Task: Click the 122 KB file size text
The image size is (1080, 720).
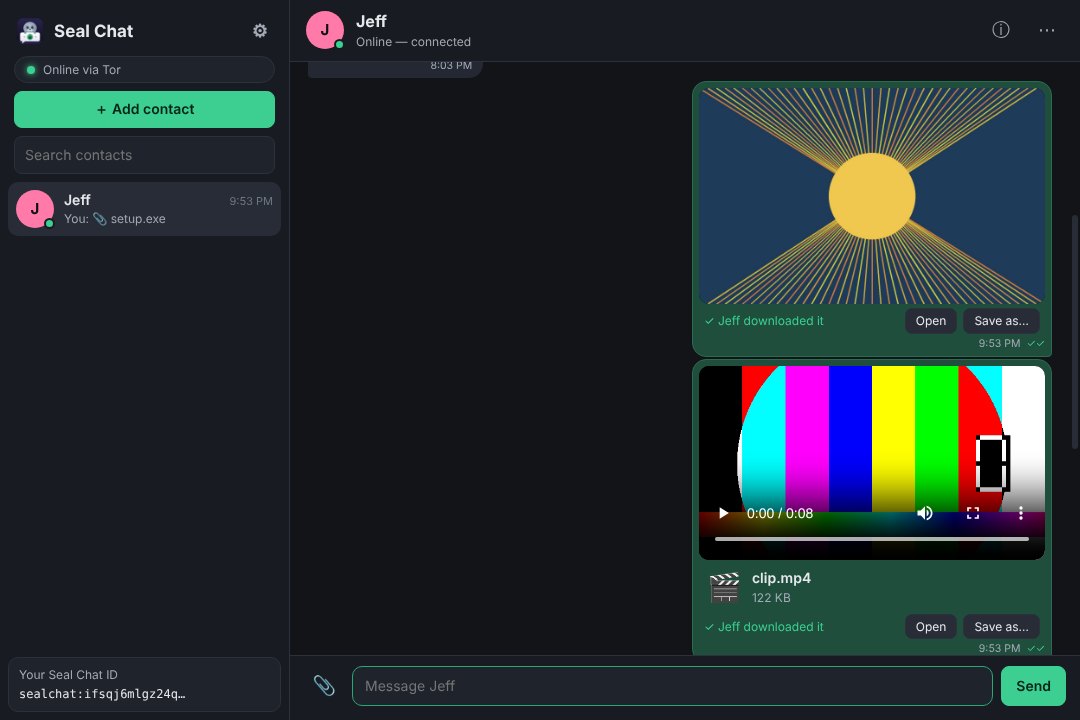Action: tap(771, 598)
